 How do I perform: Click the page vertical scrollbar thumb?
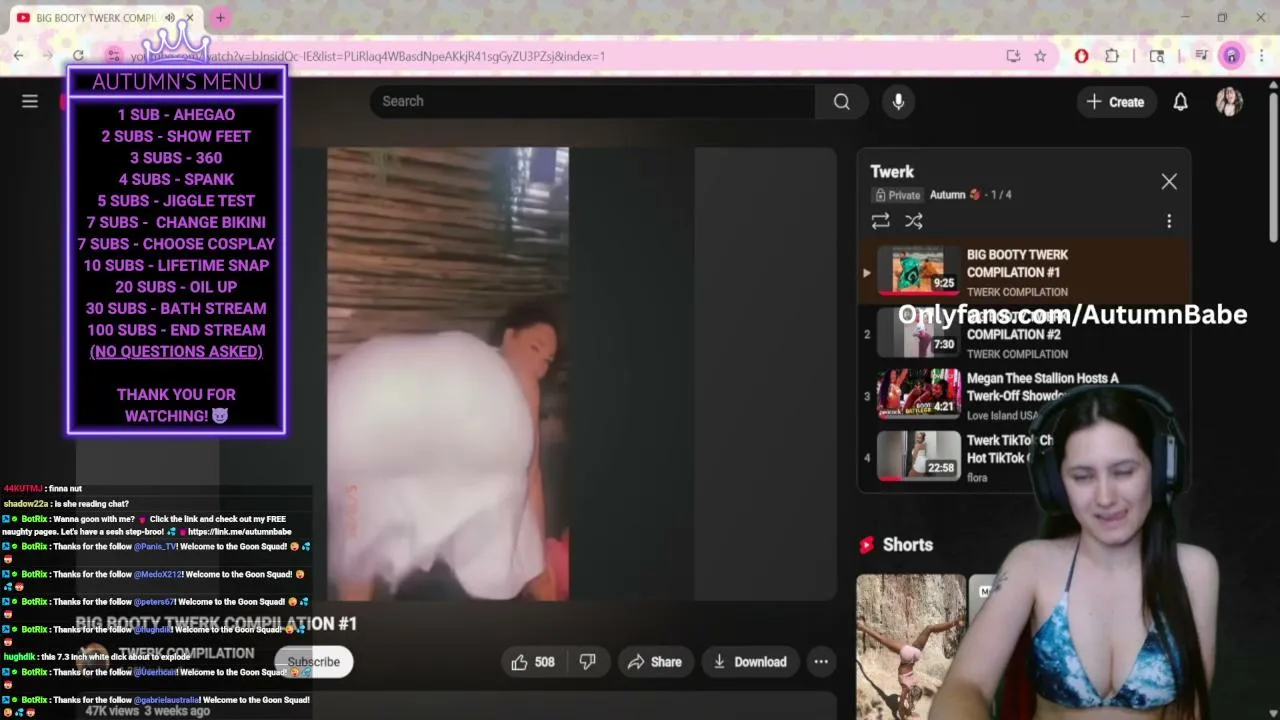(1273, 167)
